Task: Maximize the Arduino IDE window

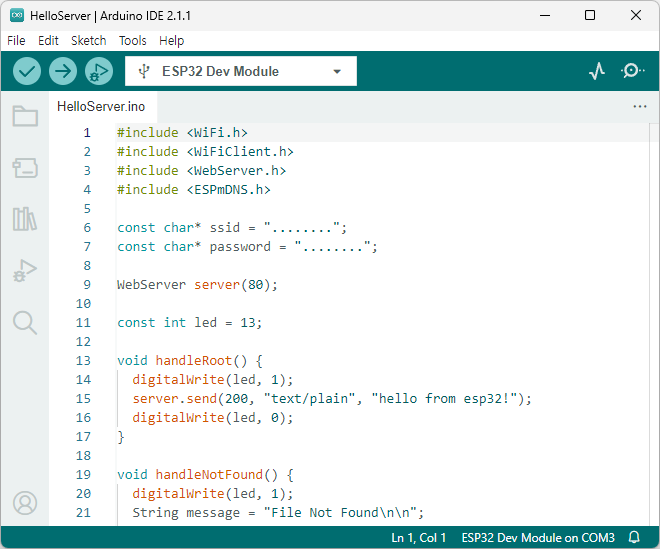Action: tap(590, 16)
